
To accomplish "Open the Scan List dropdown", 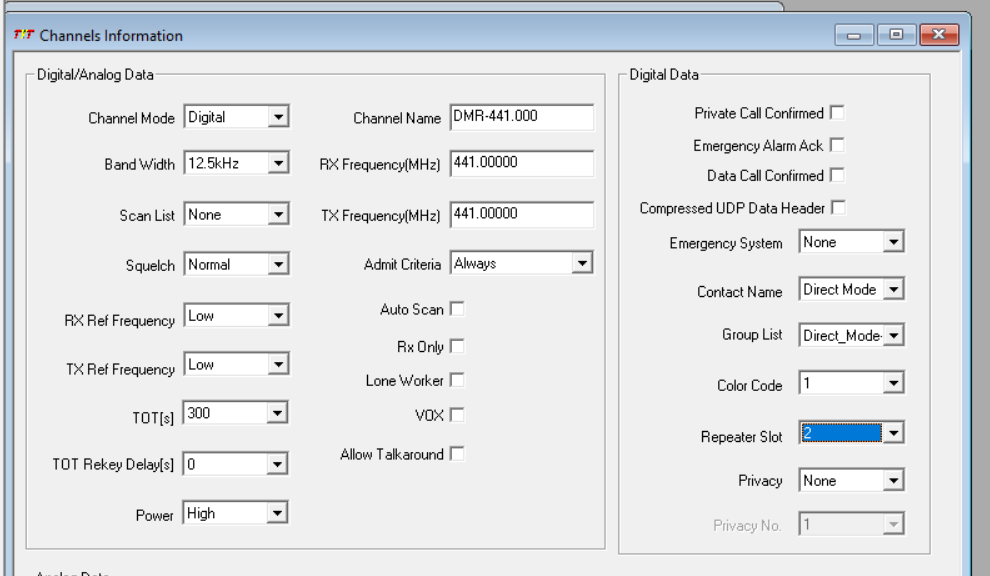I will coord(278,215).
